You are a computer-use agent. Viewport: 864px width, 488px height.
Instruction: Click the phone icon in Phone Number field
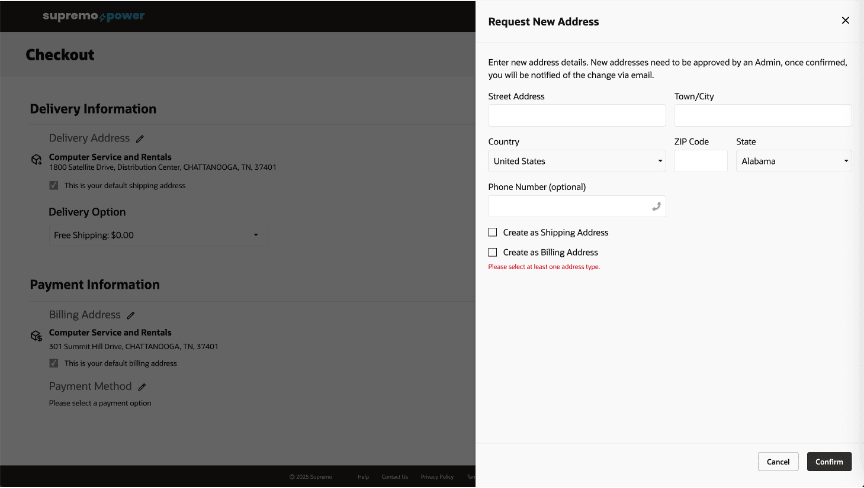[656, 207]
